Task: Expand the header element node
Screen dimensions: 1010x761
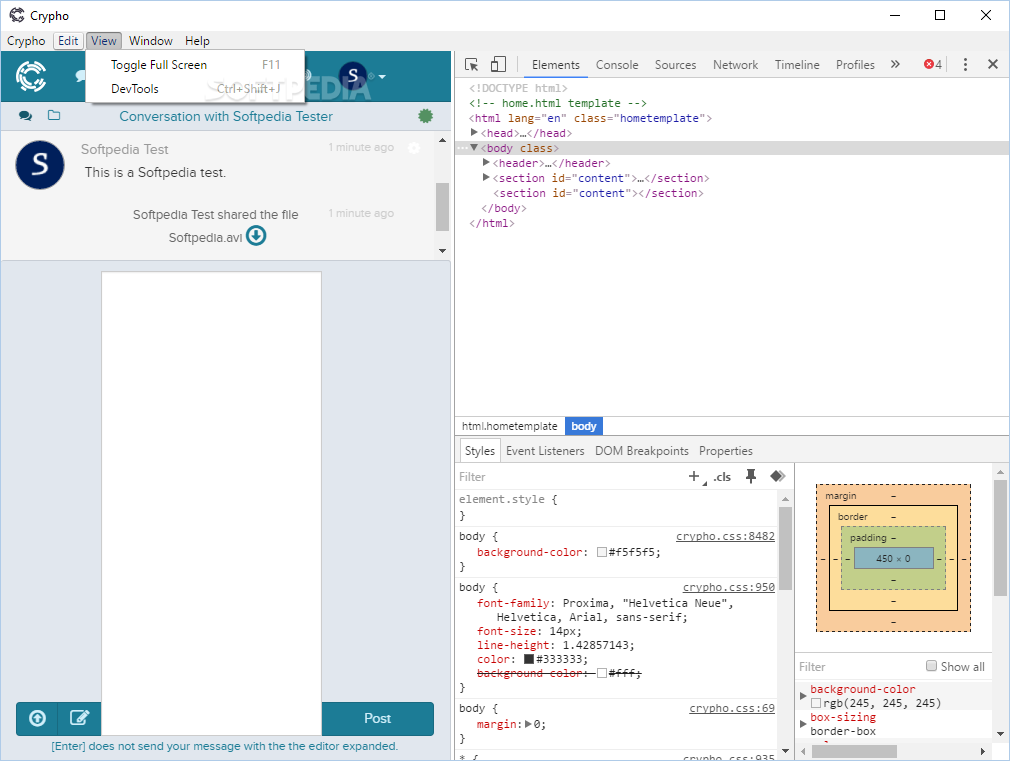Action: (x=486, y=163)
